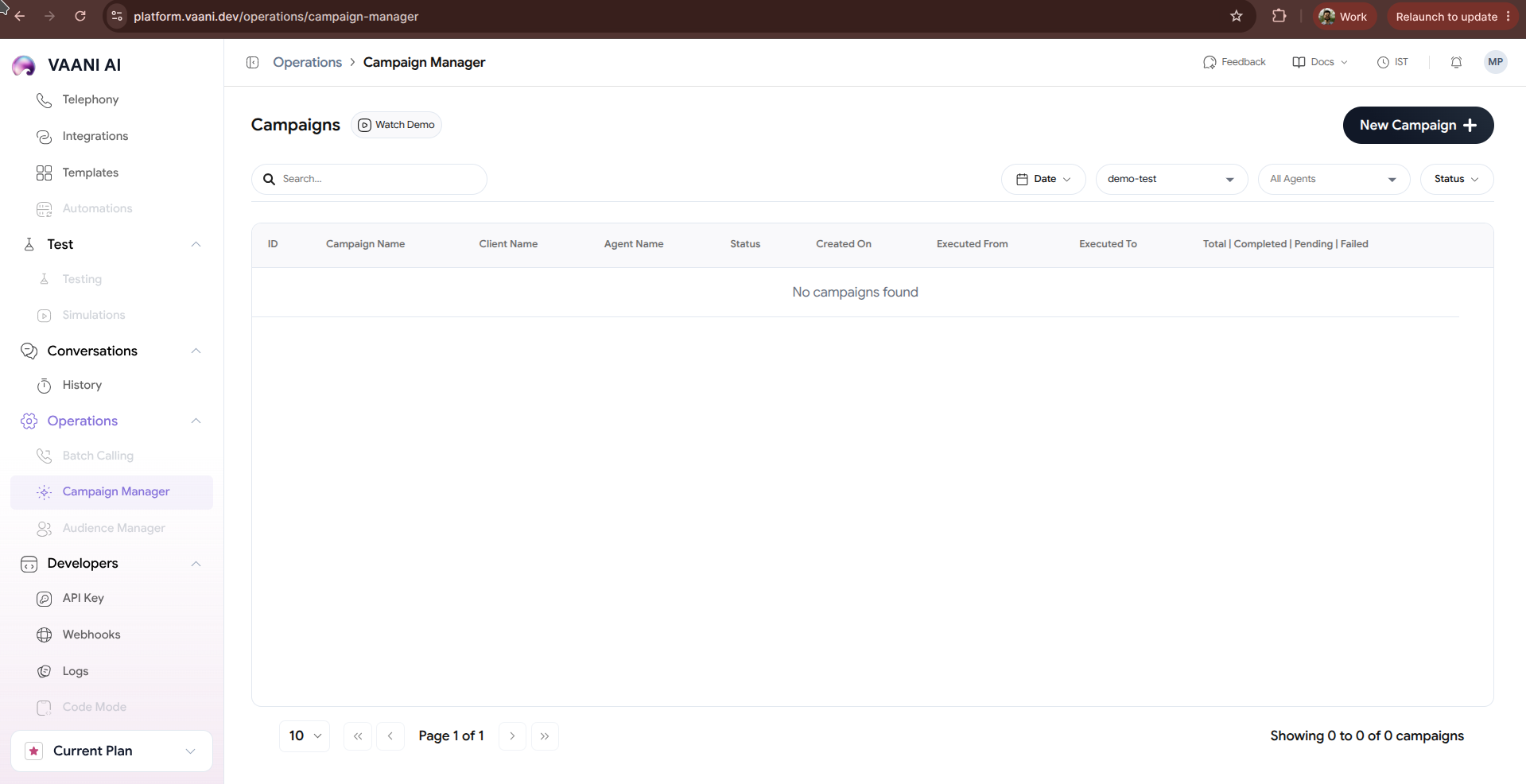Collapse the Operations sidebar section
Viewport: 1526px width, 784px height.
196,421
